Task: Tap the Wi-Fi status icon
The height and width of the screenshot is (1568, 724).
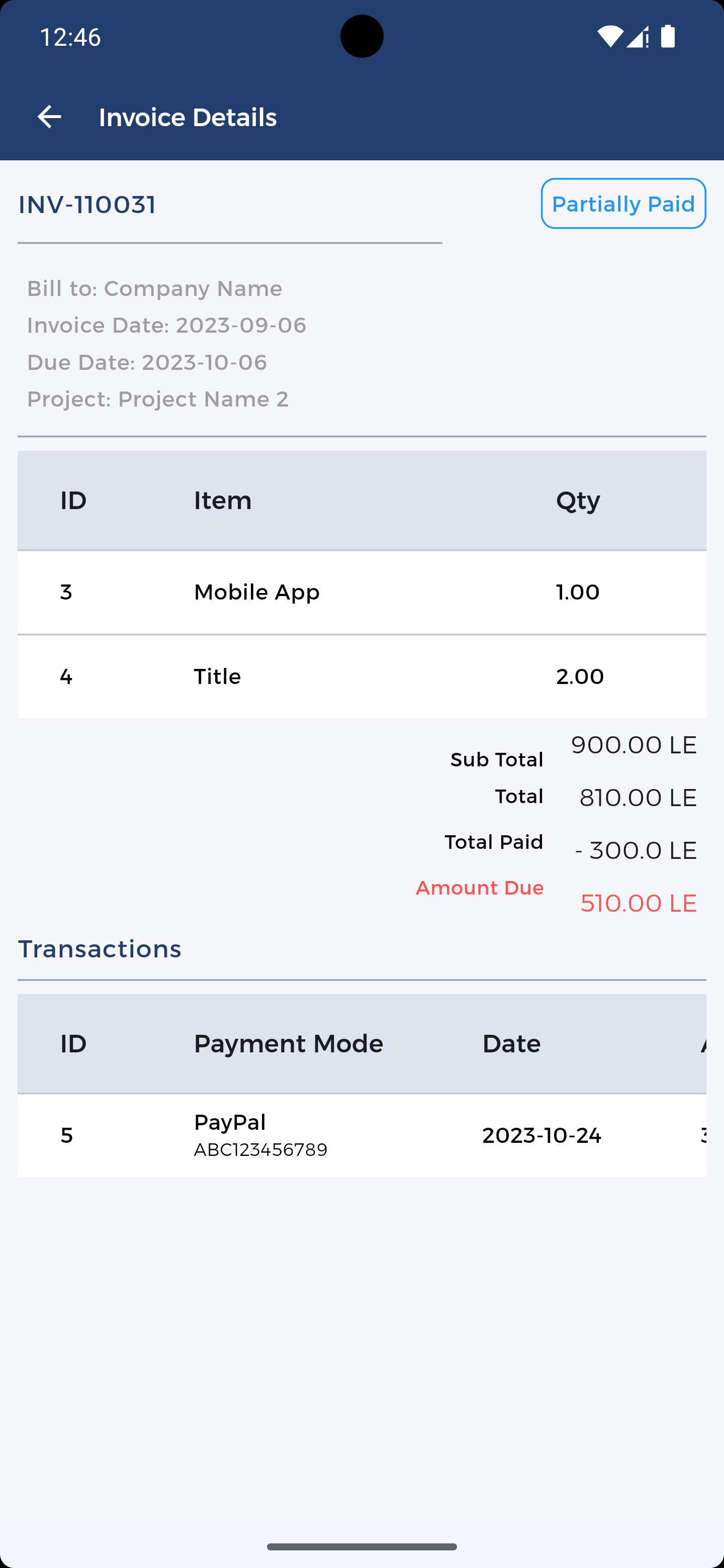Action: coord(609,37)
